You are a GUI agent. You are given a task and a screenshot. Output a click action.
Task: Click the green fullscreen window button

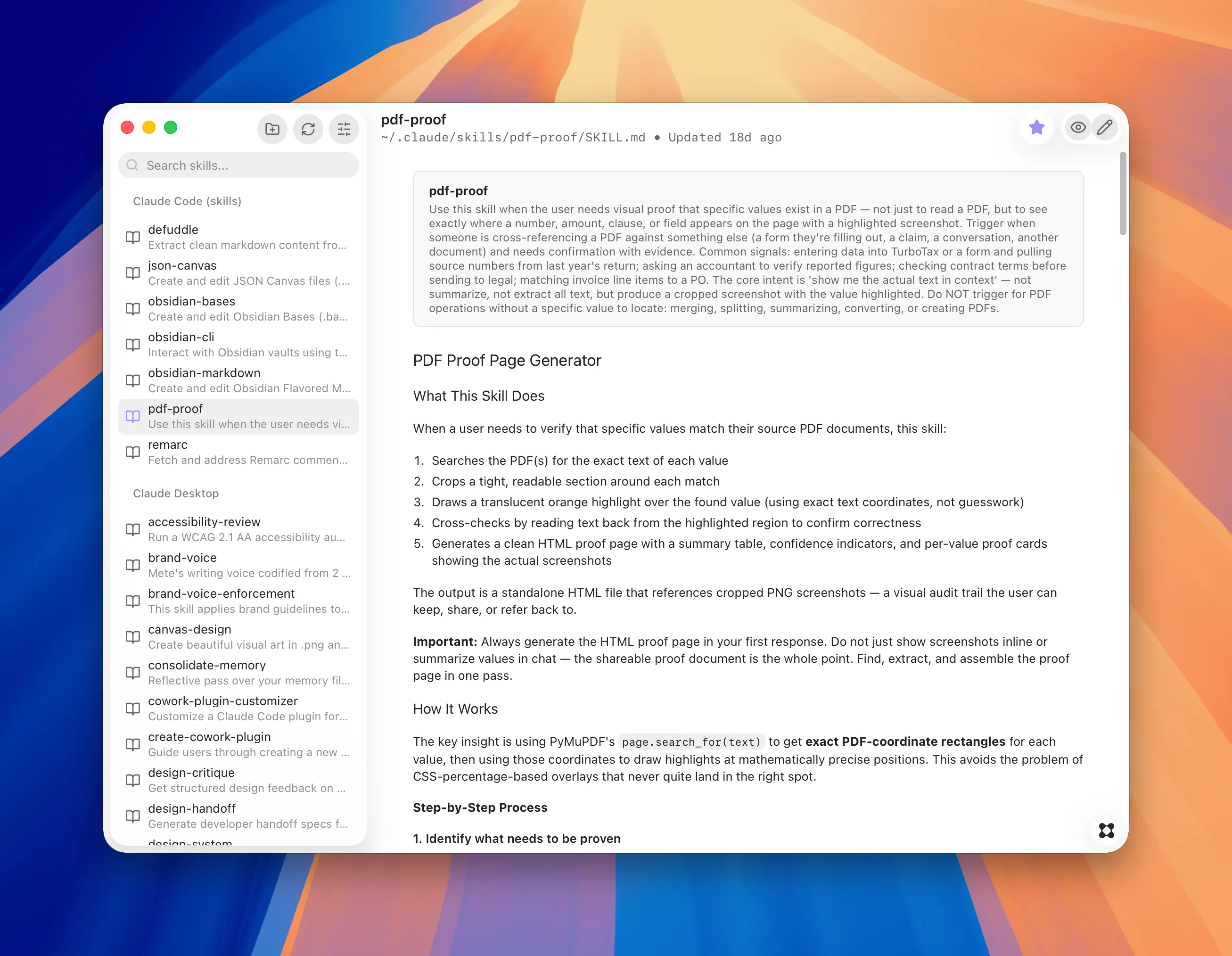click(170, 128)
